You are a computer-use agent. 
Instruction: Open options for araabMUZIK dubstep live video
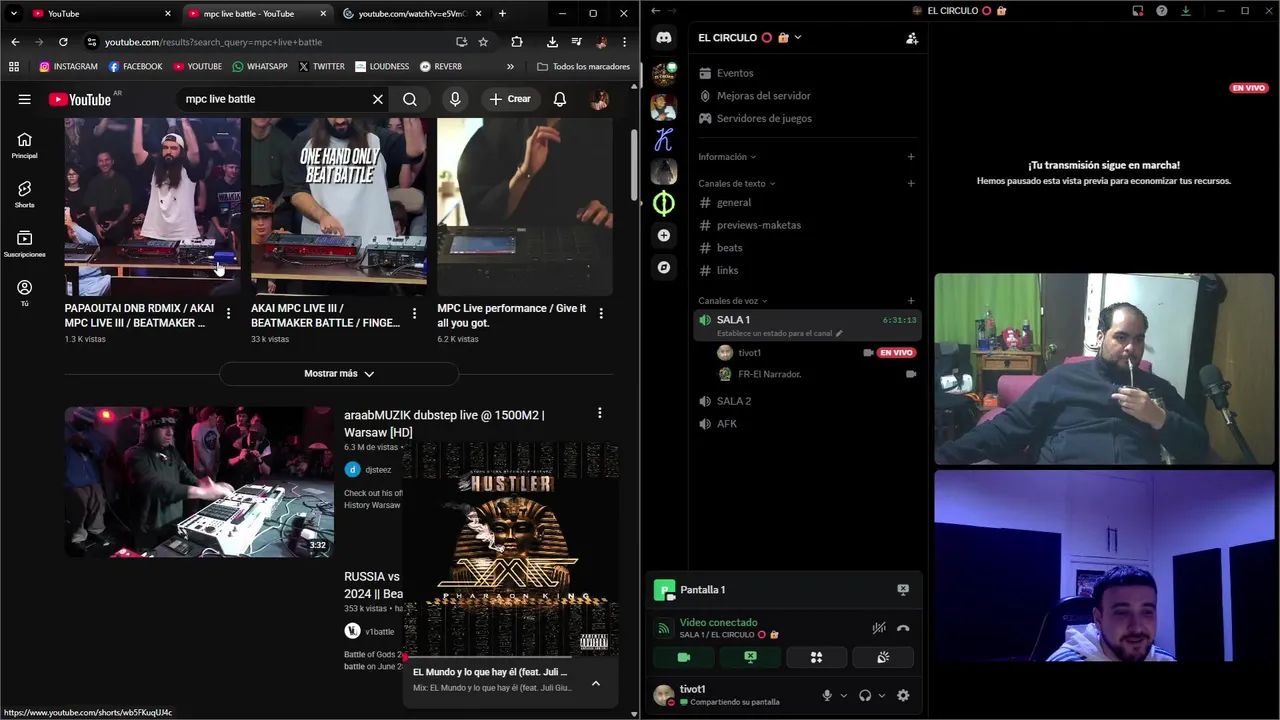(x=599, y=413)
